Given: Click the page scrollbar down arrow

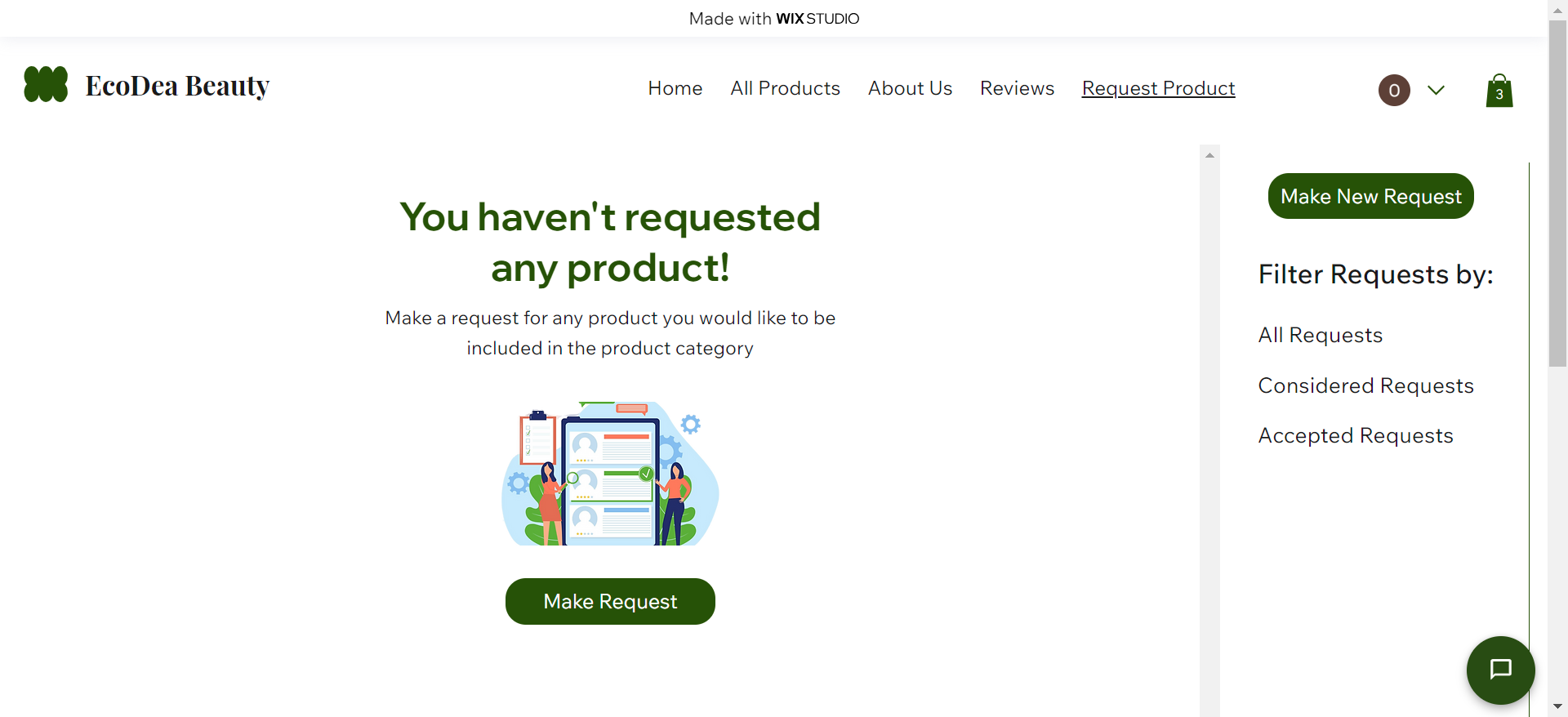Looking at the screenshot, I should click(x=1558, y=707).
